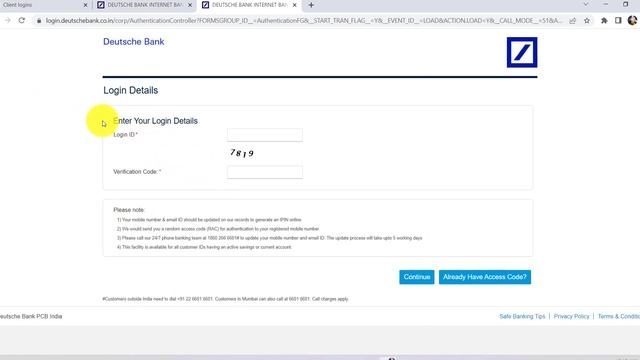Click the Deutsche Bank logo icon

pos(522,52)
